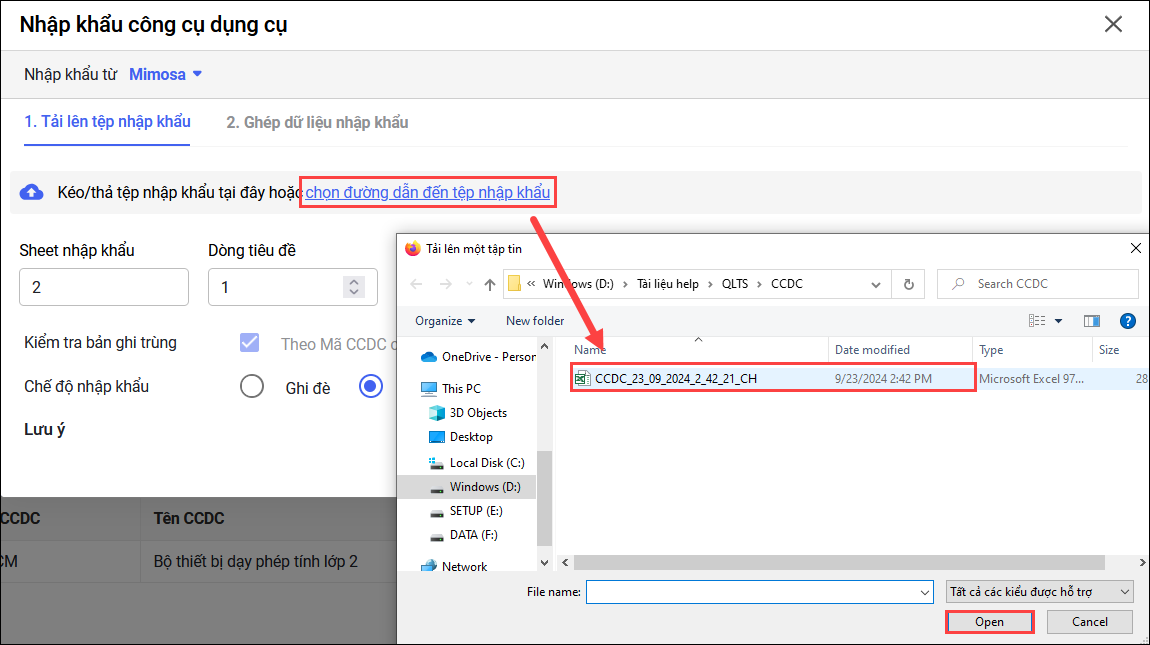Refresh the CCDC folder view
Viewport: 1150px width, 645px height.
(909, 285)
